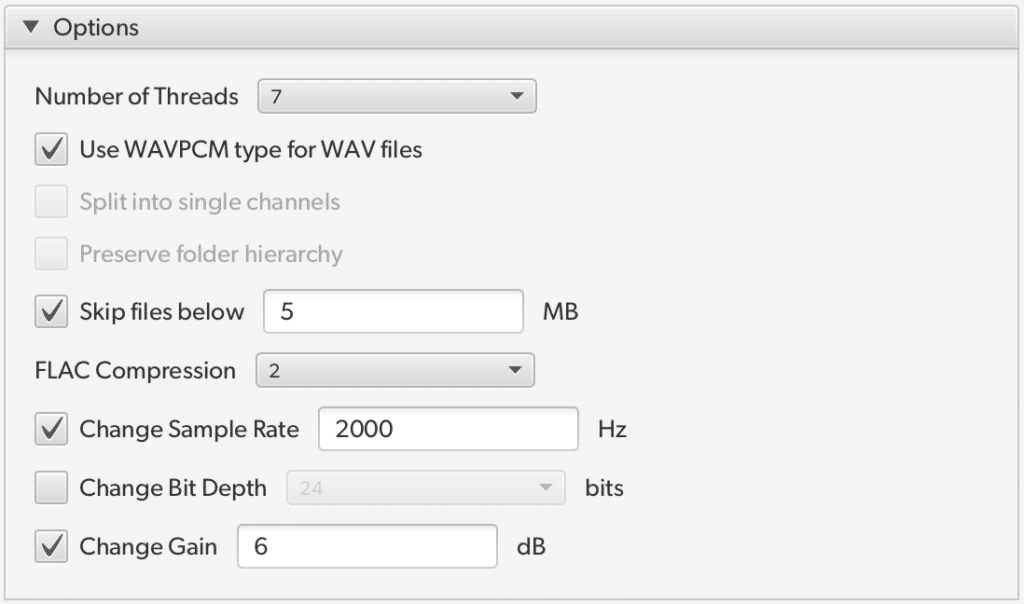Enable the Preserve folder hierarchy checkbox
1024x604 pixels.
tap(51, 254)
